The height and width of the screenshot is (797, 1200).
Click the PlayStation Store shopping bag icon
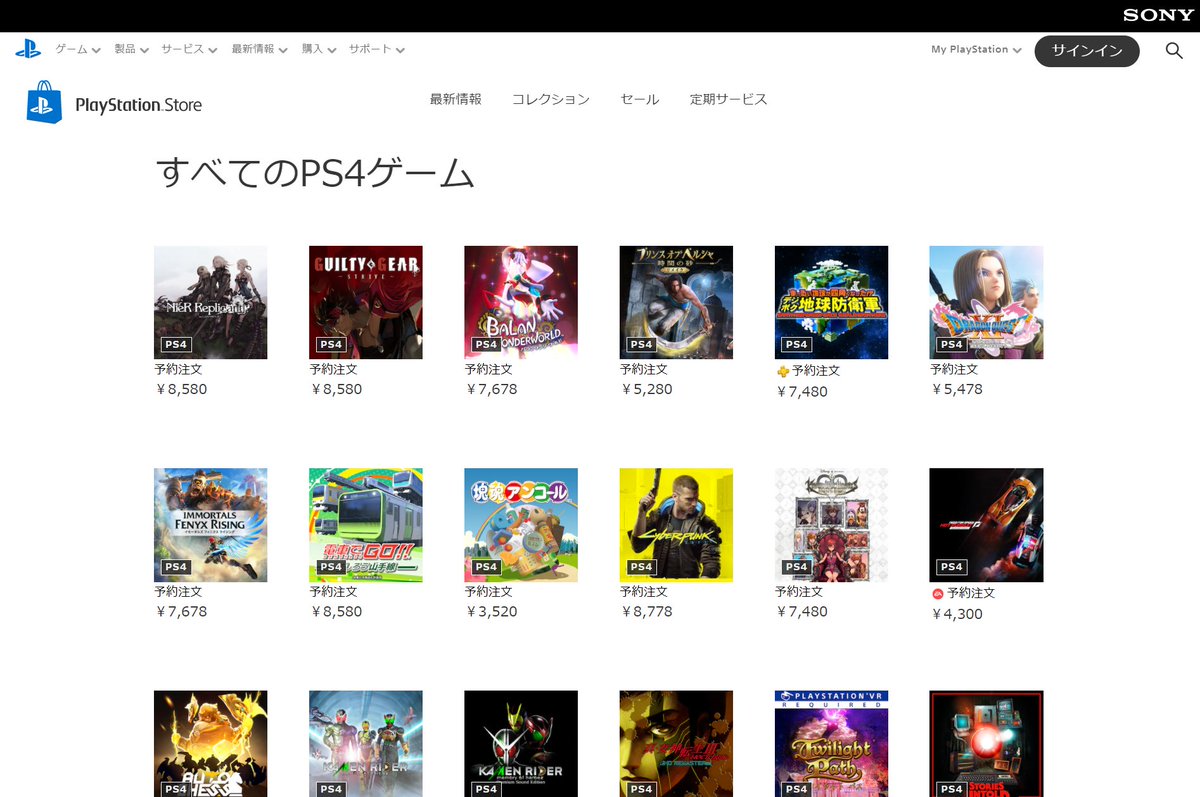[x=45, y=102]
